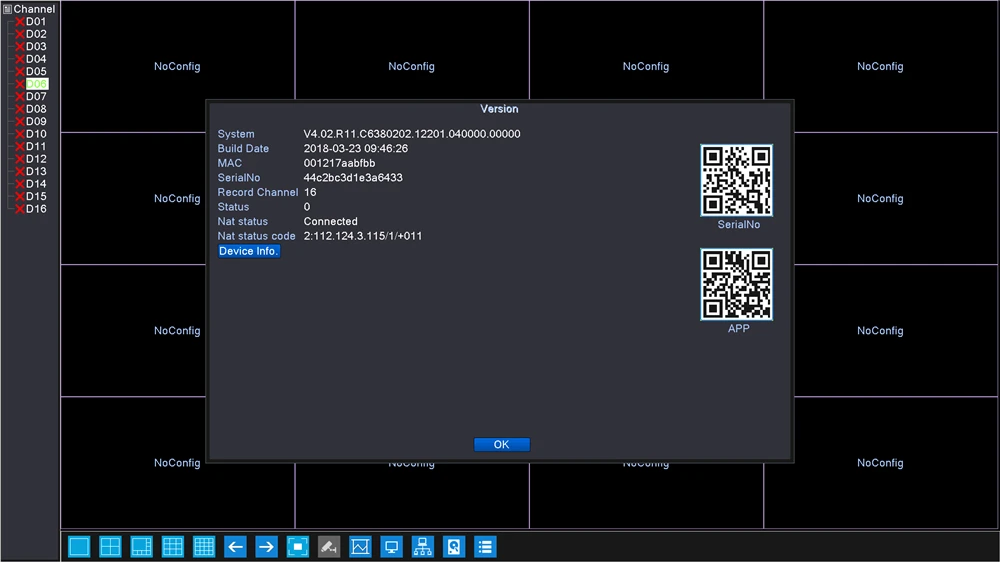Select channel D09 in tree
This screenshot has height=562, width=1000.
36,121
